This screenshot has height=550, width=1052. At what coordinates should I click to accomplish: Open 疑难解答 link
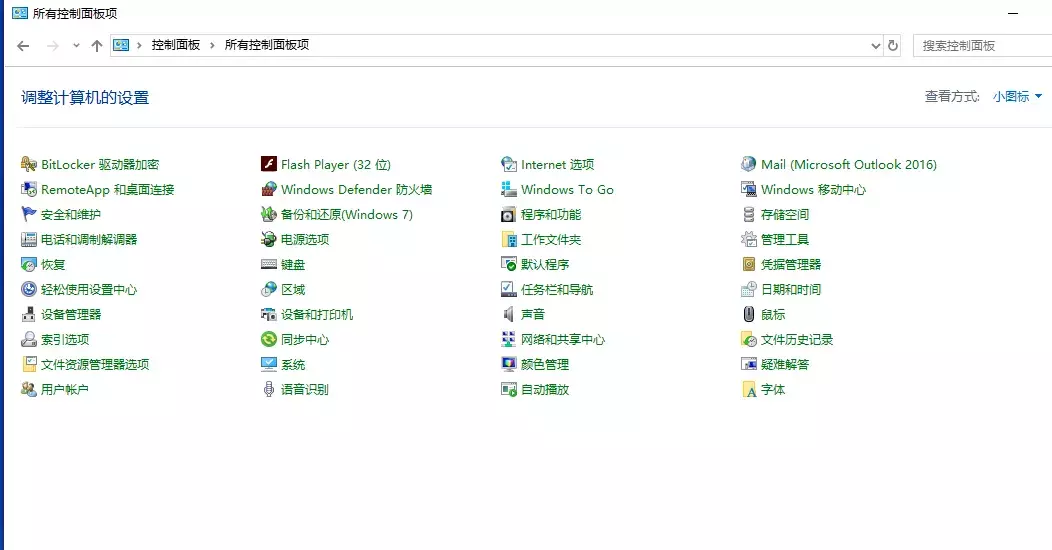point(785,364)
